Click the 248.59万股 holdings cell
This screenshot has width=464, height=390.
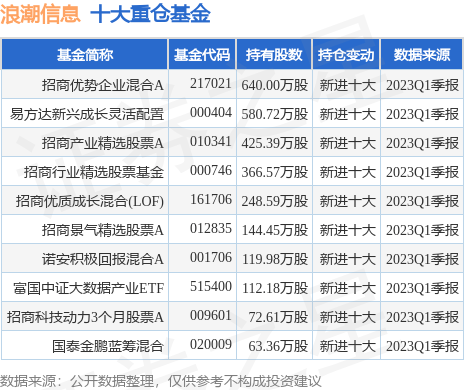(275, 201)
